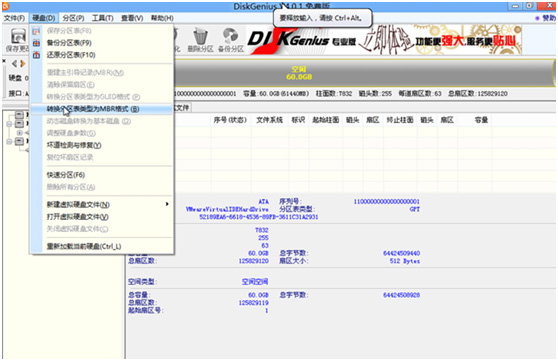
Task: Click the 删除分区 trash can icon
Action: (200, 40)
